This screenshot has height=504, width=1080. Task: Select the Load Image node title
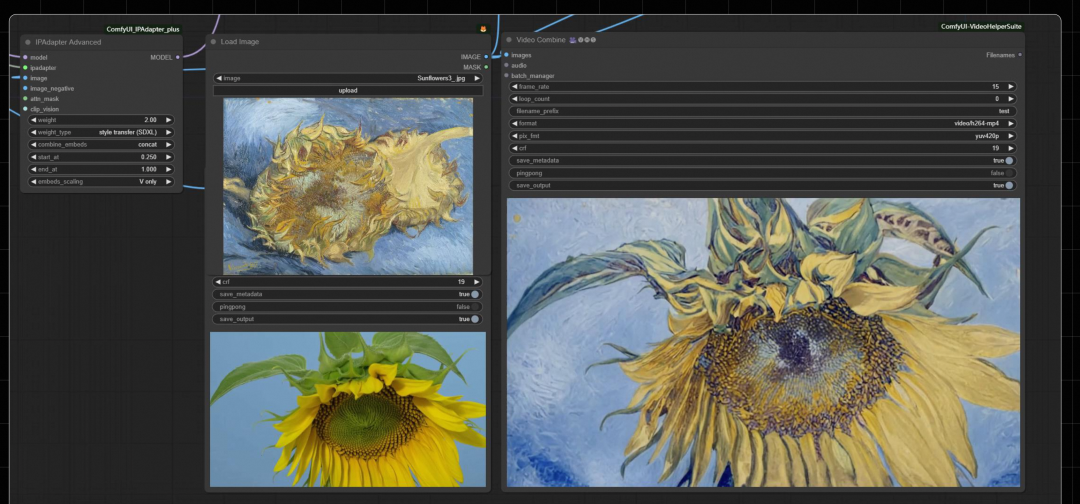tap(240, 42)
